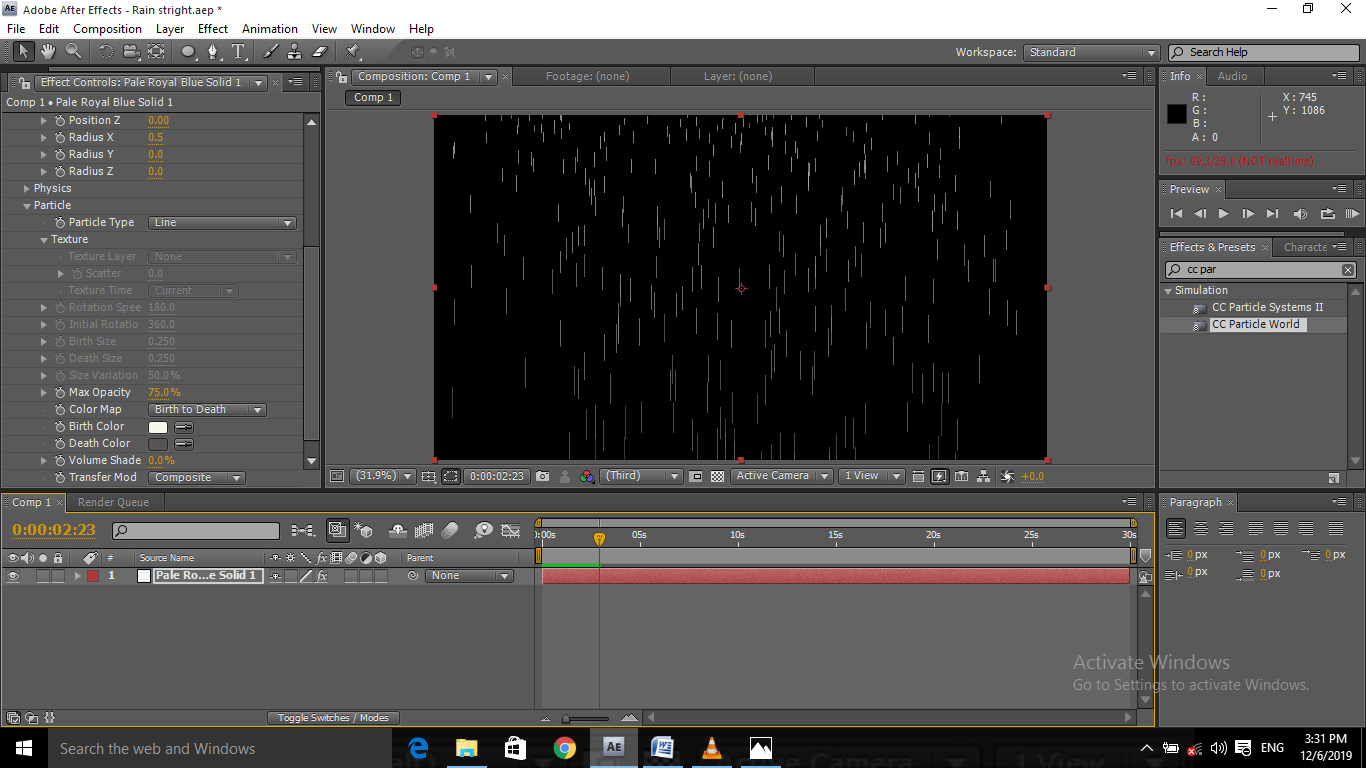Open the Particle Type dropdown

(x=222, y=223)
